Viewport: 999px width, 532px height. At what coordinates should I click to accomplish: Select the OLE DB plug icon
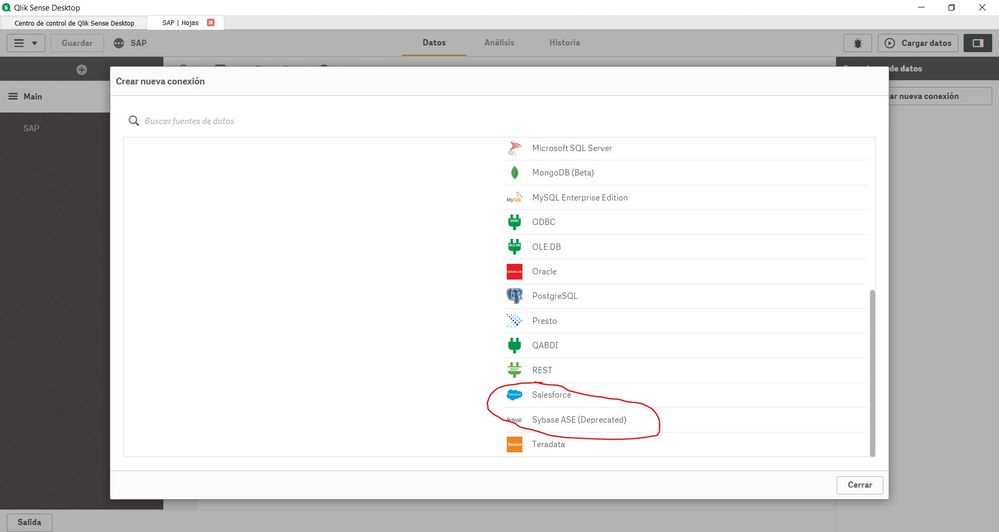pyautogui.click(x=514, y=247)
